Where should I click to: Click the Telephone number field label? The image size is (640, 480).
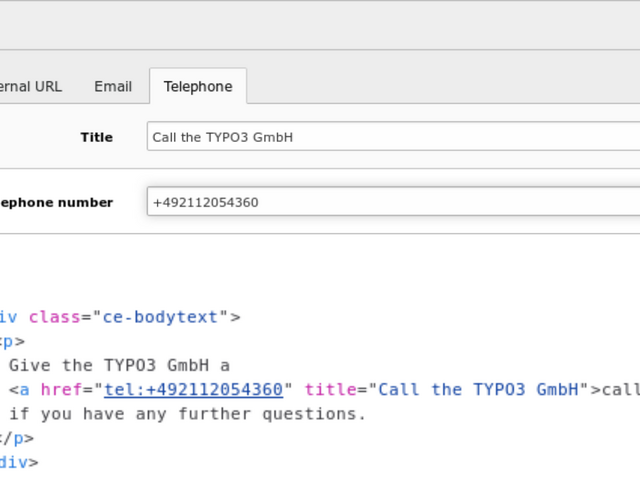tap(56, 202)
